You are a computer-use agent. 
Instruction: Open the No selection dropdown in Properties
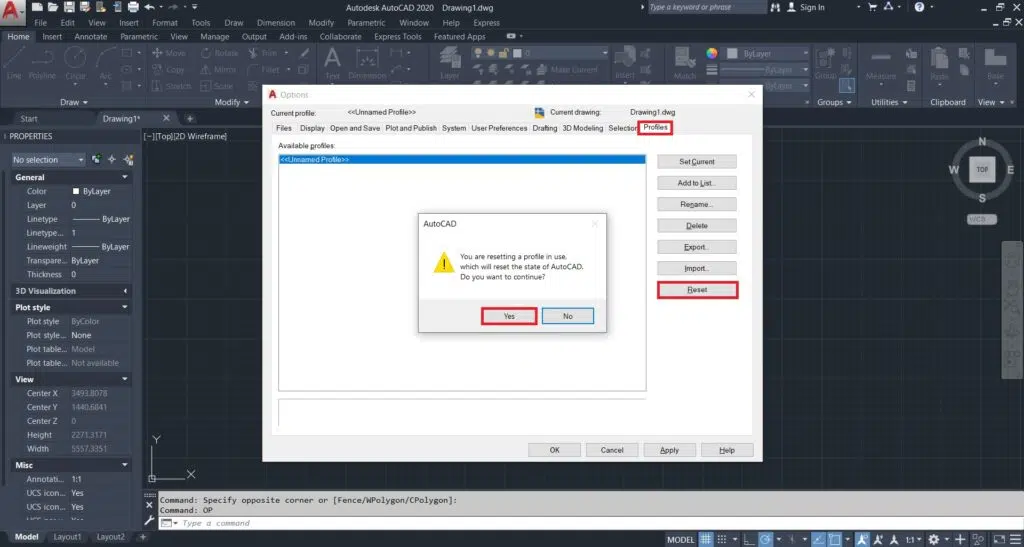(48, 160)
